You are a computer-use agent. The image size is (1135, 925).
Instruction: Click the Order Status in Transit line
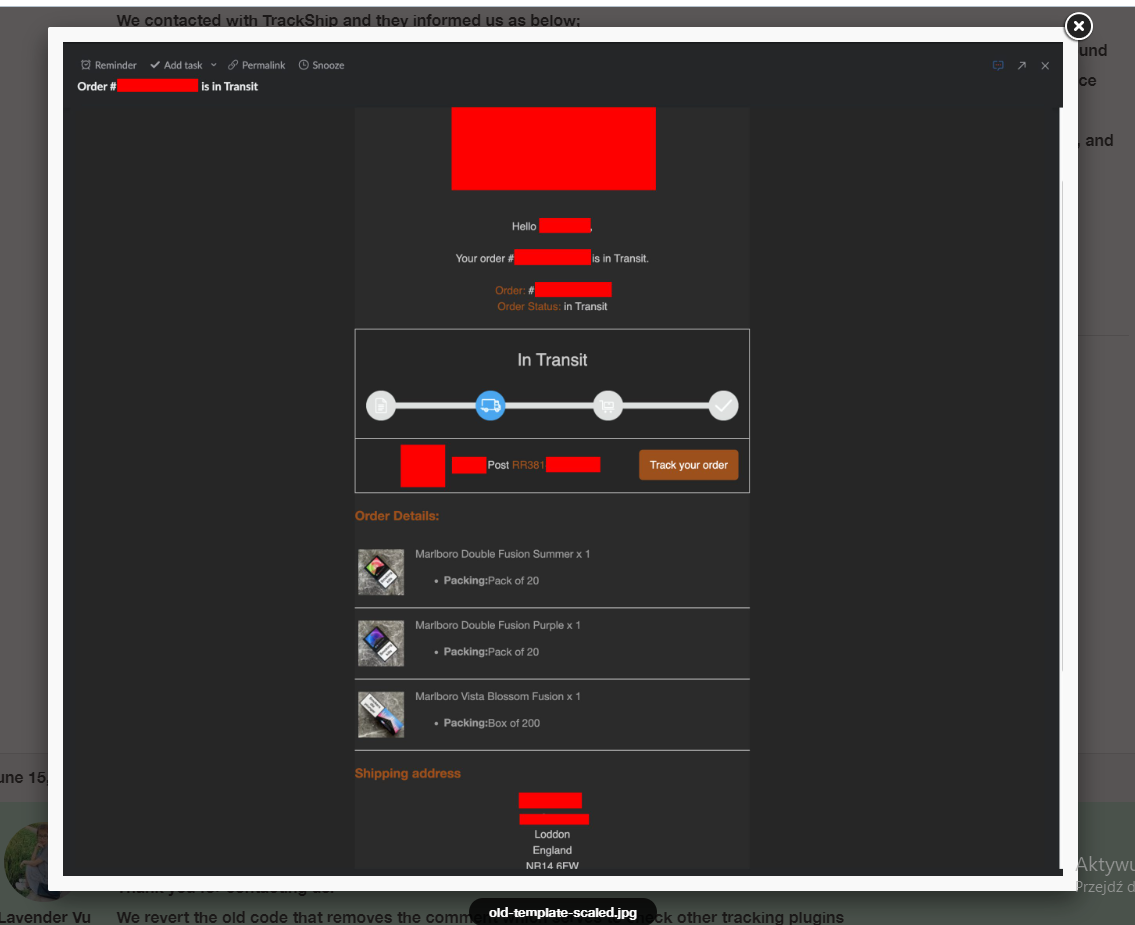coord(552,306)
